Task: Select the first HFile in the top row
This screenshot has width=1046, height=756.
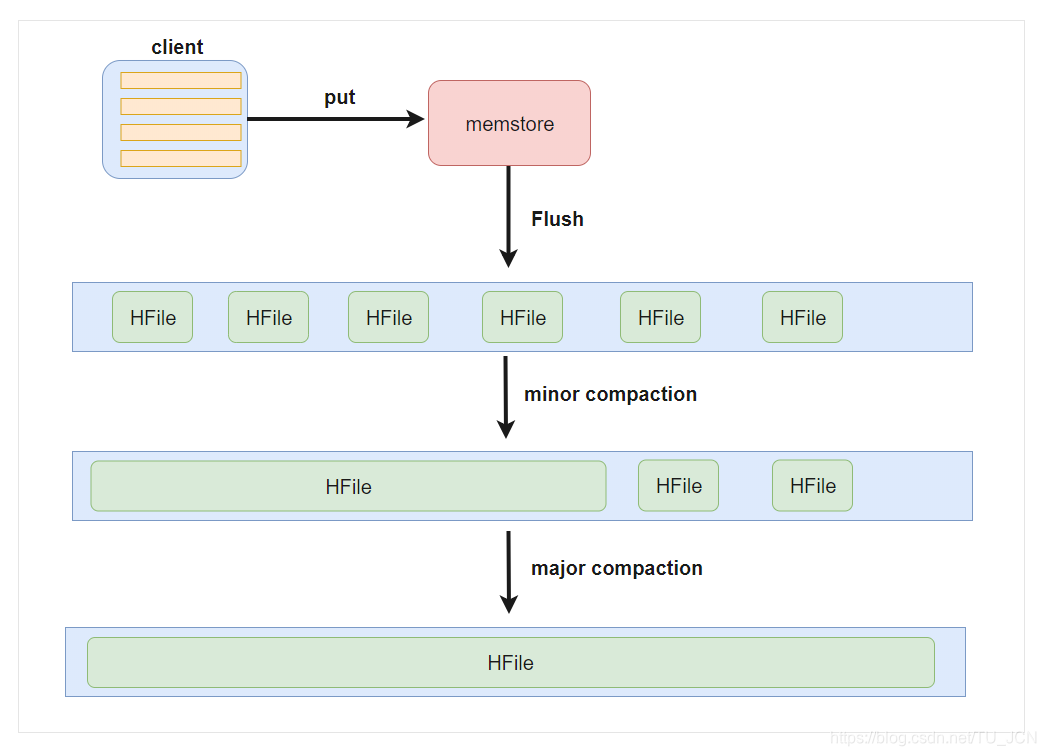Action: coord(152,317)
